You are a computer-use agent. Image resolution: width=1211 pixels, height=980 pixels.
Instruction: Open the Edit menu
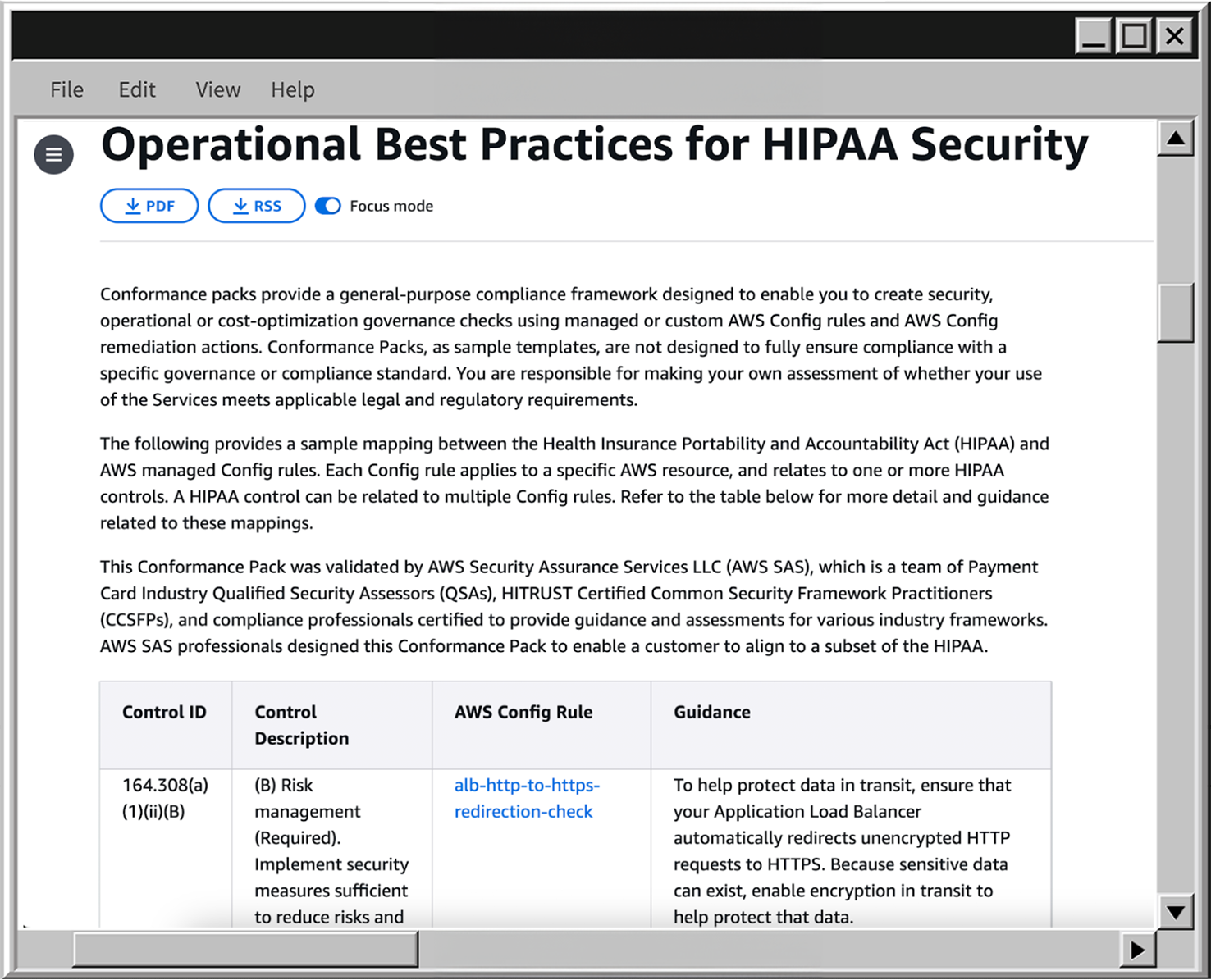(137, 89)
